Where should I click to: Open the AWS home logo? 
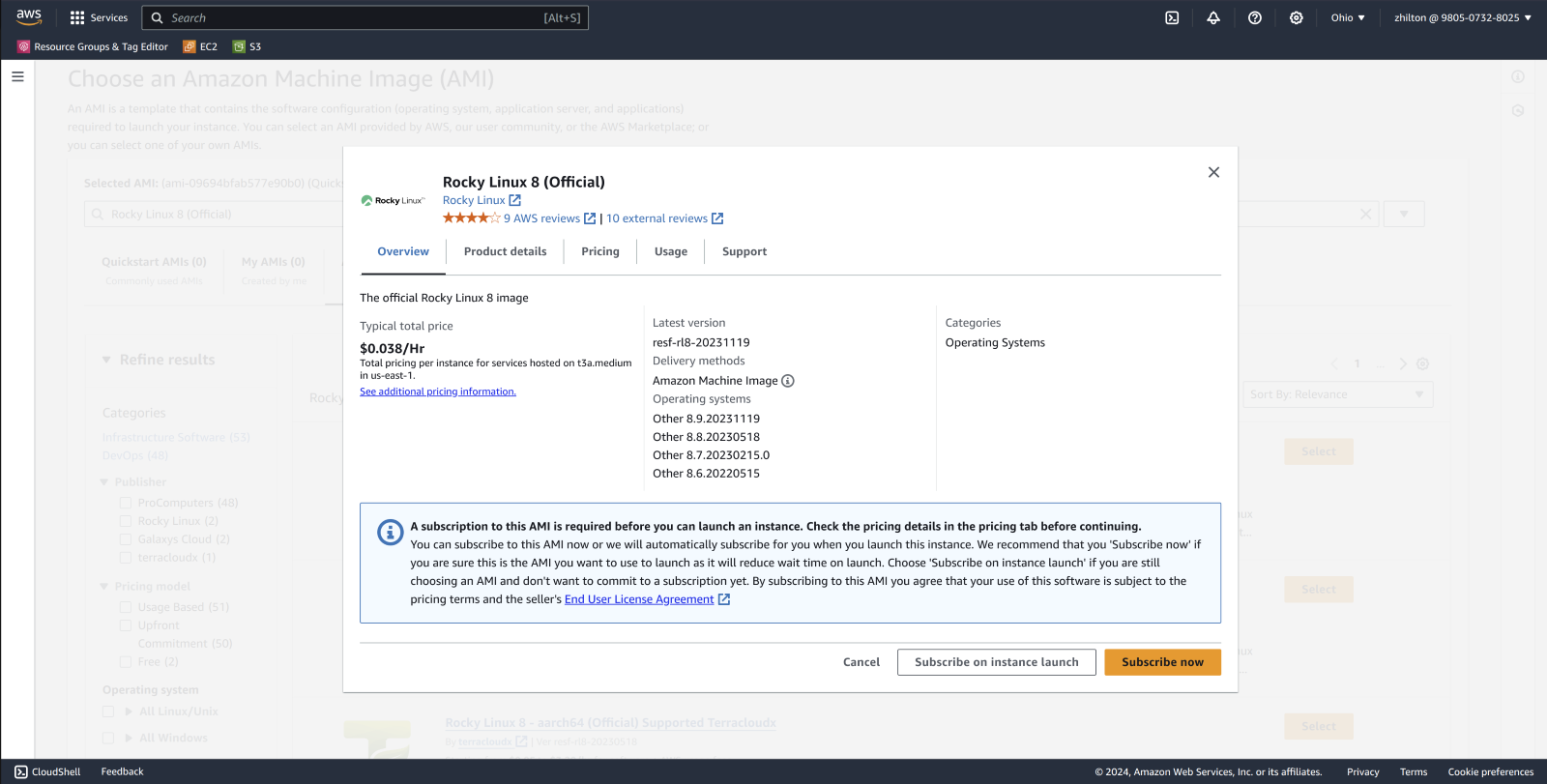click(29, 16)
